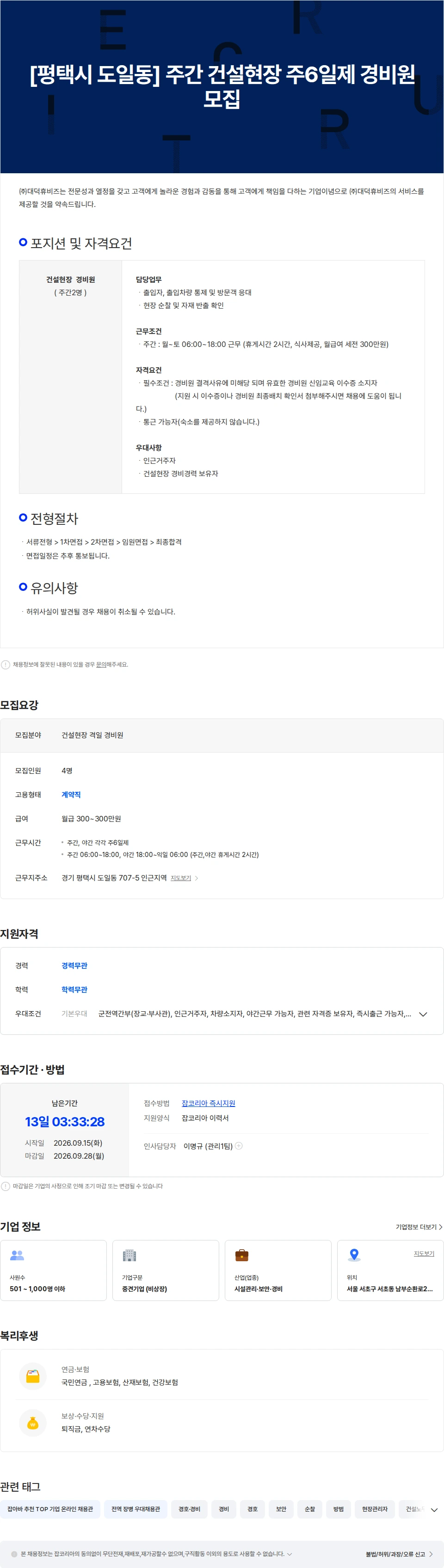The image size is (444, 1568).
Task: Click the 이명규 (관리1팀) recruiter name
Action: (208, 1146)
